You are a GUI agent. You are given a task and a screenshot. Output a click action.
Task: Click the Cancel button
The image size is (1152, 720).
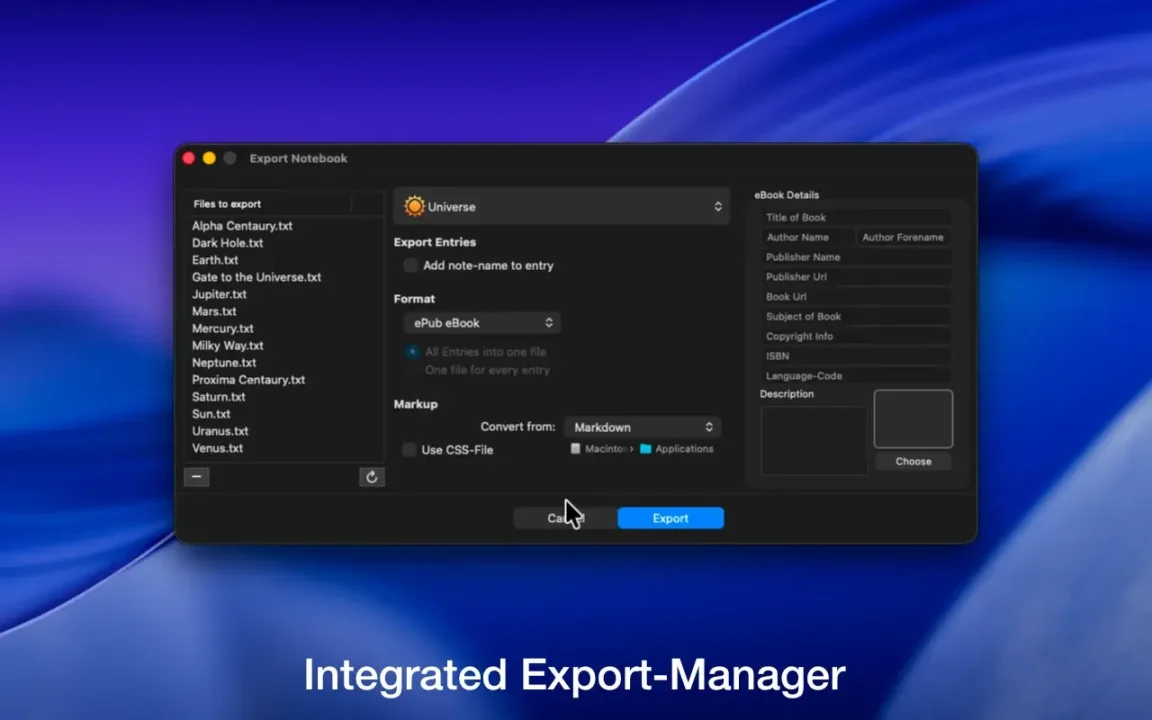coord(566,518)
